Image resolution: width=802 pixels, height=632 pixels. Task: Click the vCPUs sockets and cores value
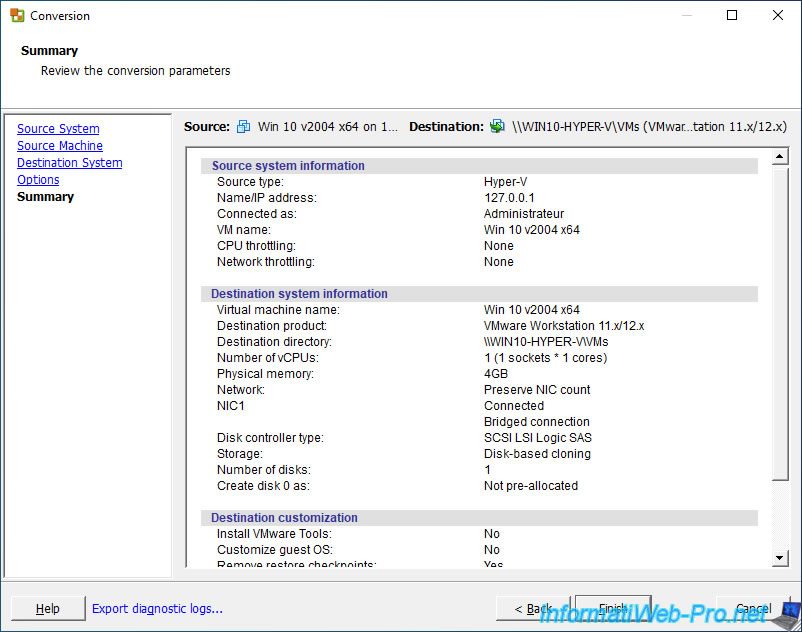[x=545, y=358]
